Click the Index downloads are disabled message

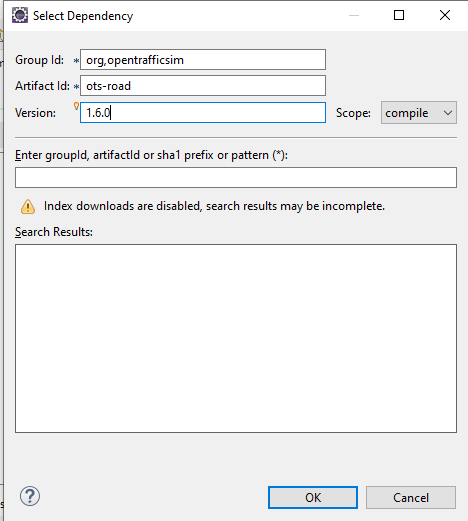point(214,206)
